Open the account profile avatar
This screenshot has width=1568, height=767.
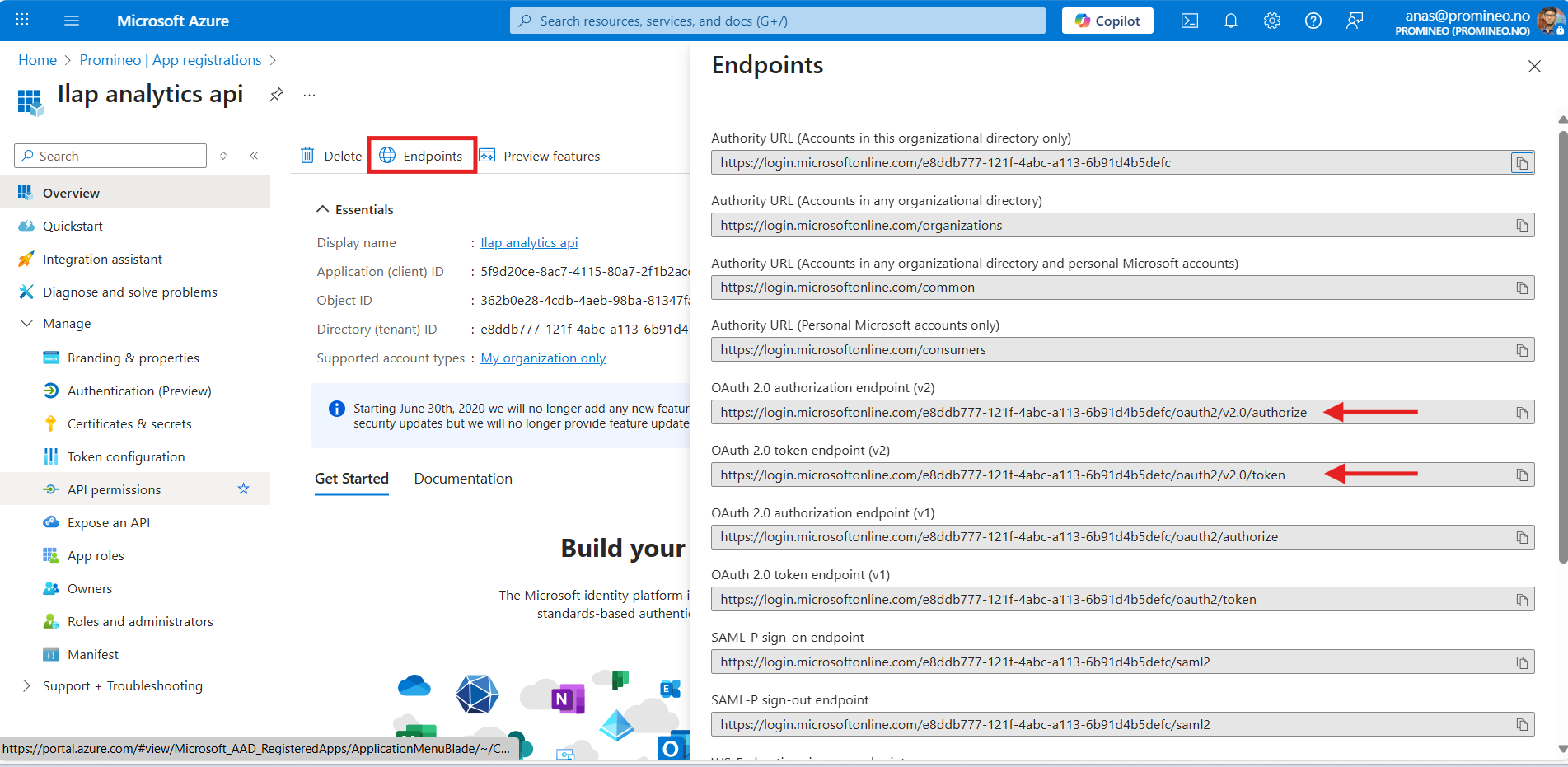(x=1549, y=21)
